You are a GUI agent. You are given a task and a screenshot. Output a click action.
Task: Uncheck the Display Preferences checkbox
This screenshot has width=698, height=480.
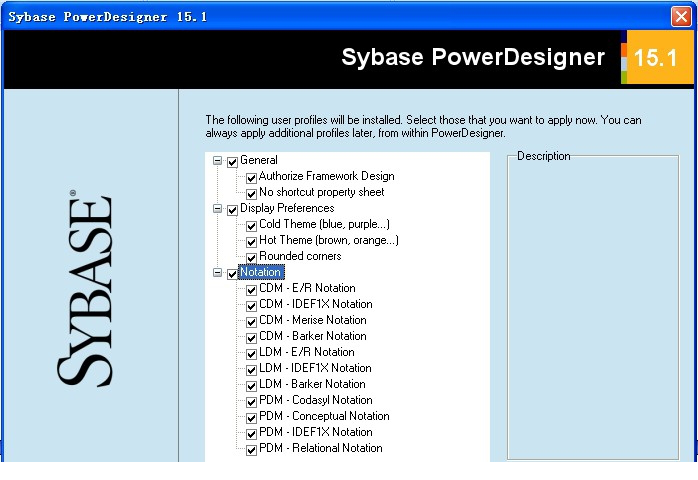[x=232, y=210]
